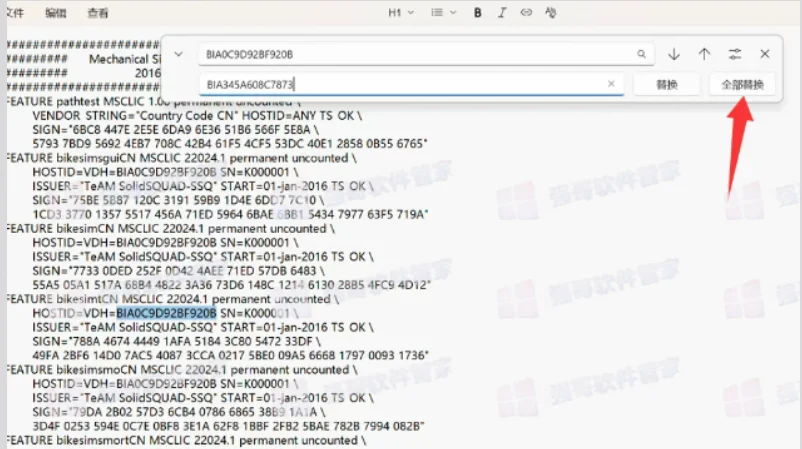This screenshot has width=802, height=449.
Task: Click the Replace All (全部替换) button
Action: point(742,84)
